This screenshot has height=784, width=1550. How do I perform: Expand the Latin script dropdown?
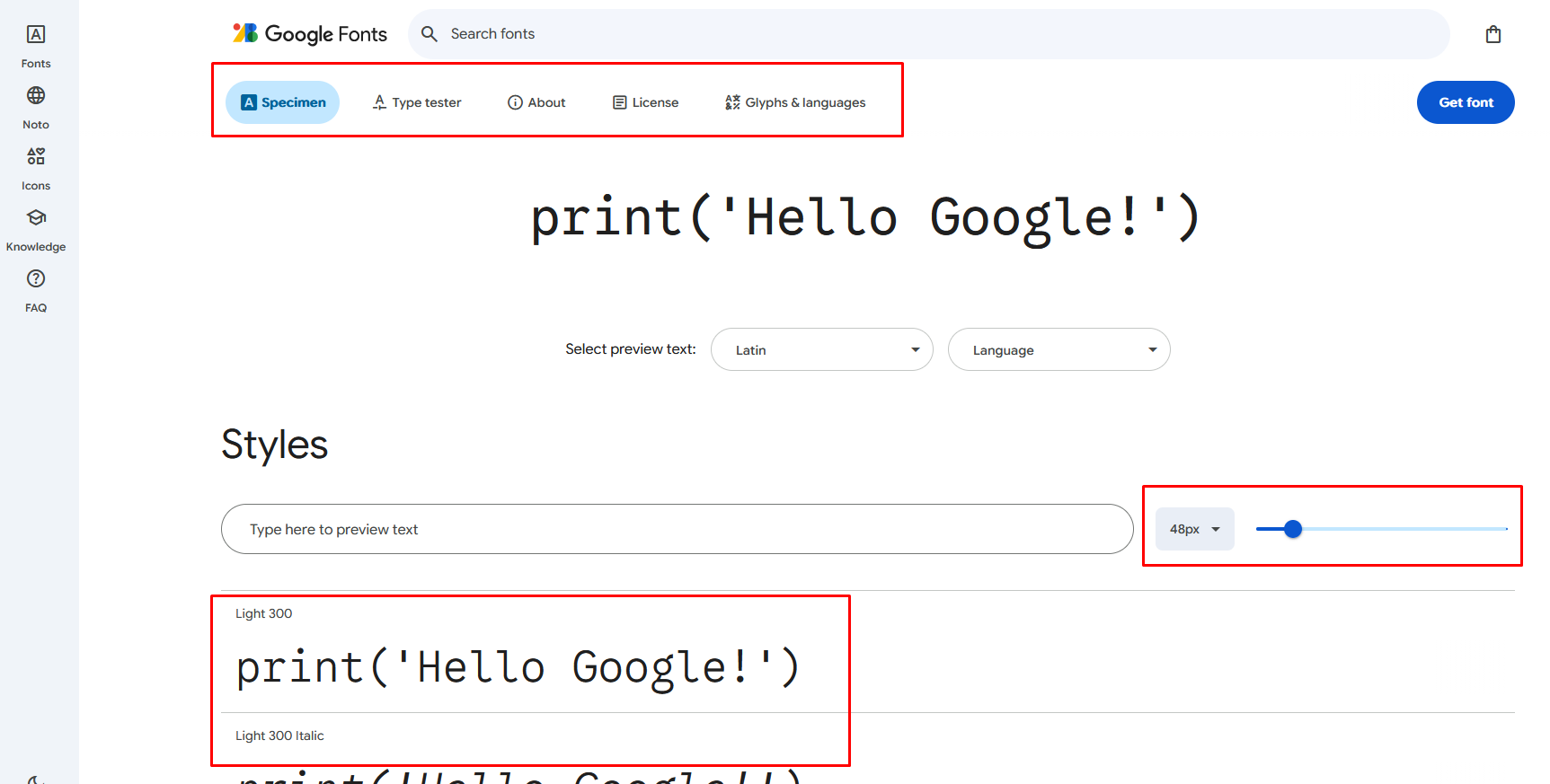click(821, 349)
